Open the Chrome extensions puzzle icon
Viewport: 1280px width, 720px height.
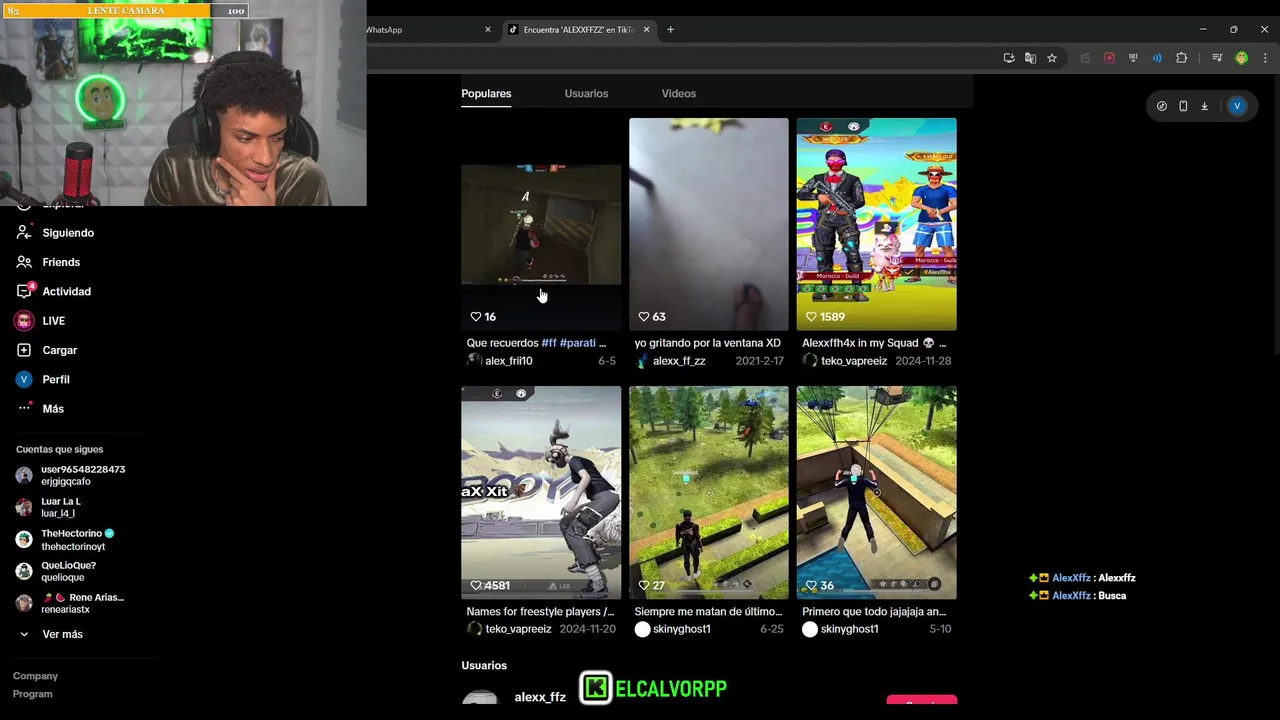pyautogui.click(x=1181, y=58)
